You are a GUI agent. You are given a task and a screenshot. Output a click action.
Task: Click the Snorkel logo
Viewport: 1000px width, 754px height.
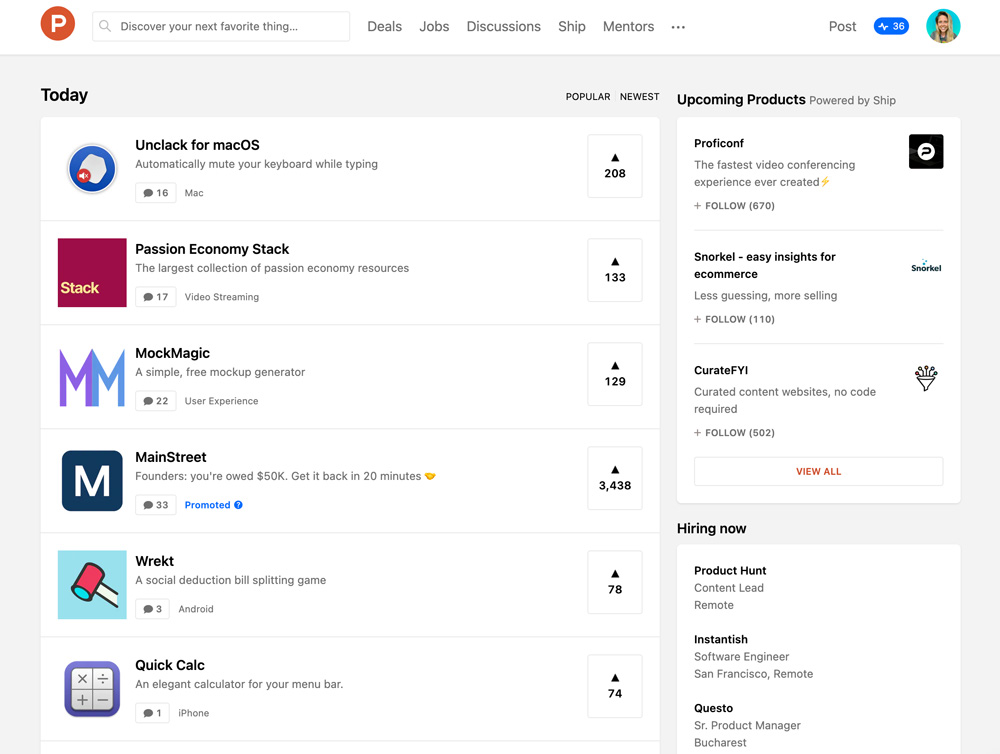[926, 266]
